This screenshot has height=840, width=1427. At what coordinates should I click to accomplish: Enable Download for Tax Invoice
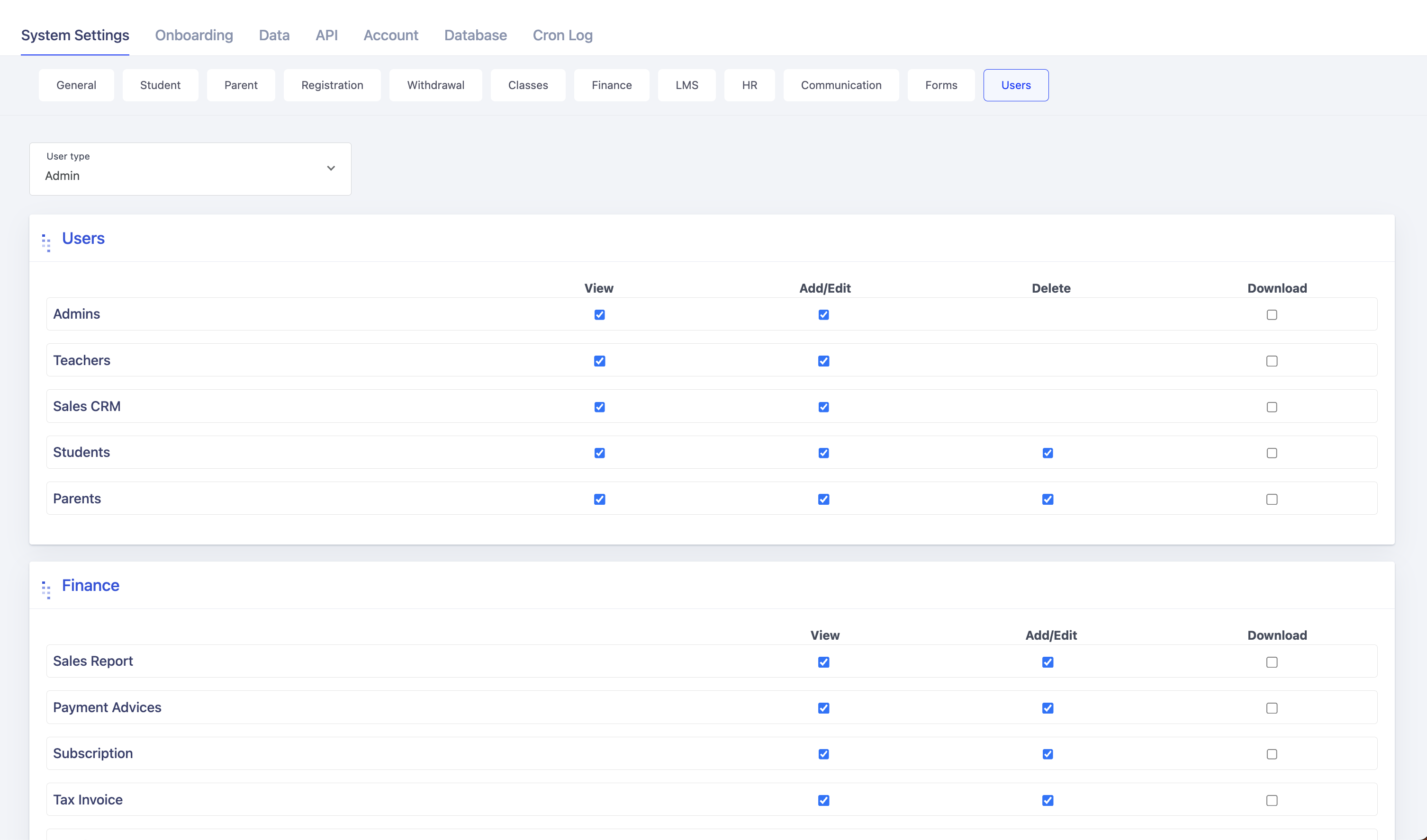pyautogui.click(x=1271, y=800)
